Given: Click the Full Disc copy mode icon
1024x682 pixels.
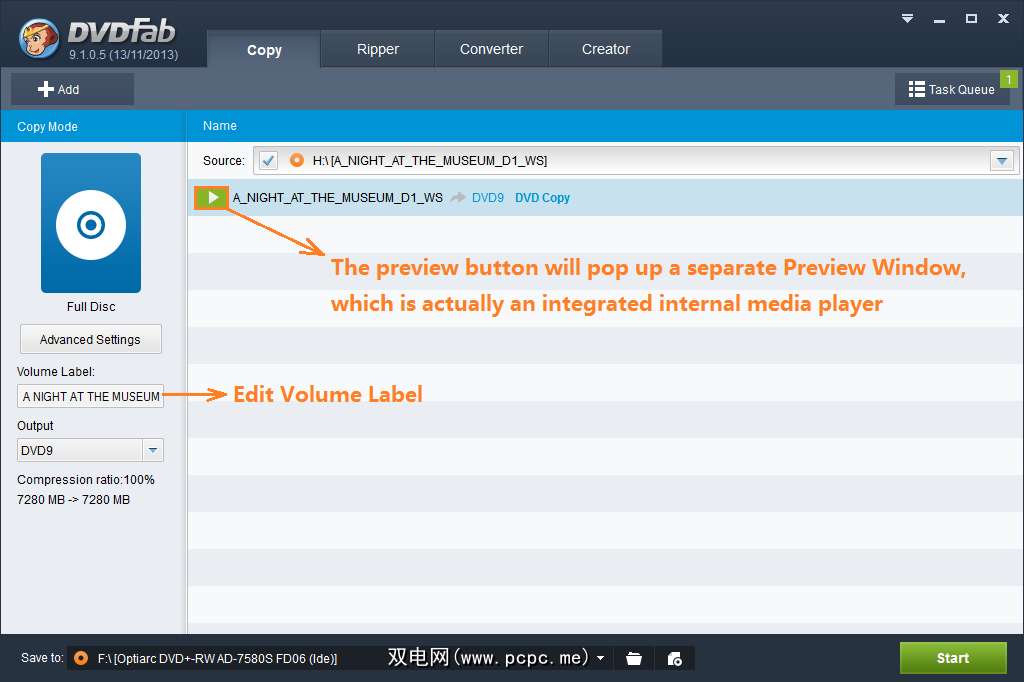Looking at the screenshot, I should (x=91, y=223).
